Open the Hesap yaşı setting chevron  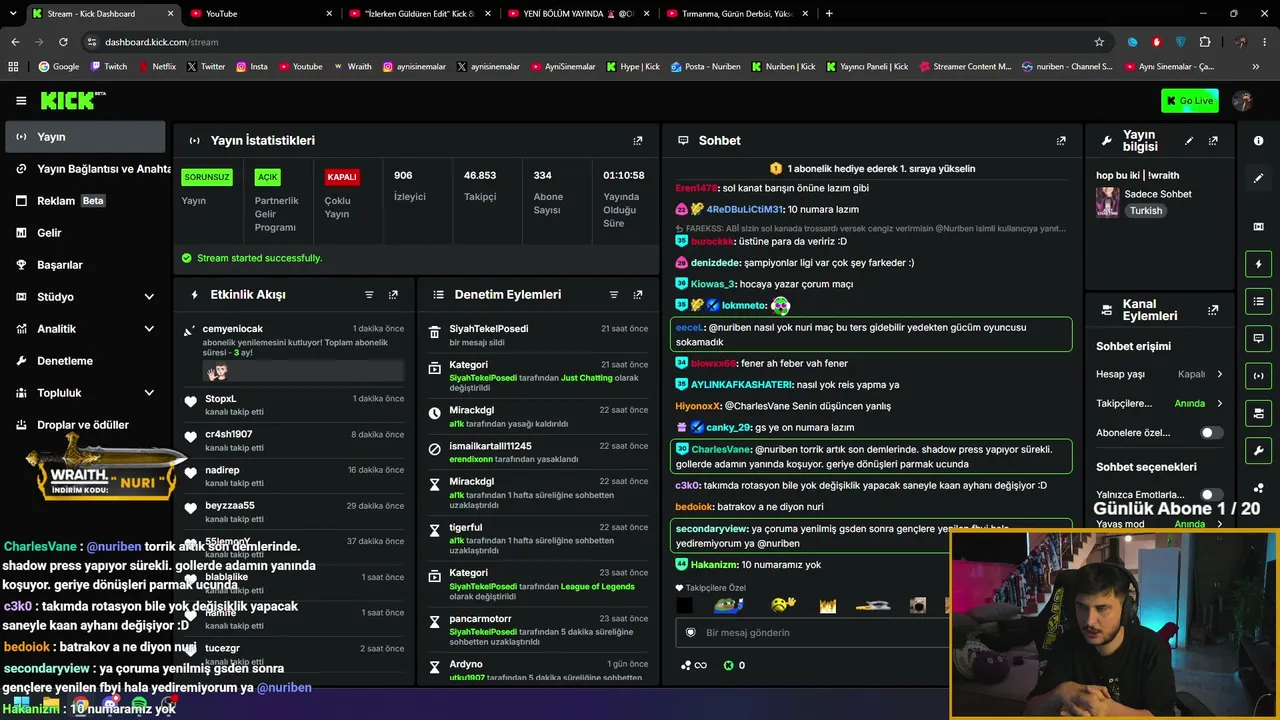(1219, 374)
